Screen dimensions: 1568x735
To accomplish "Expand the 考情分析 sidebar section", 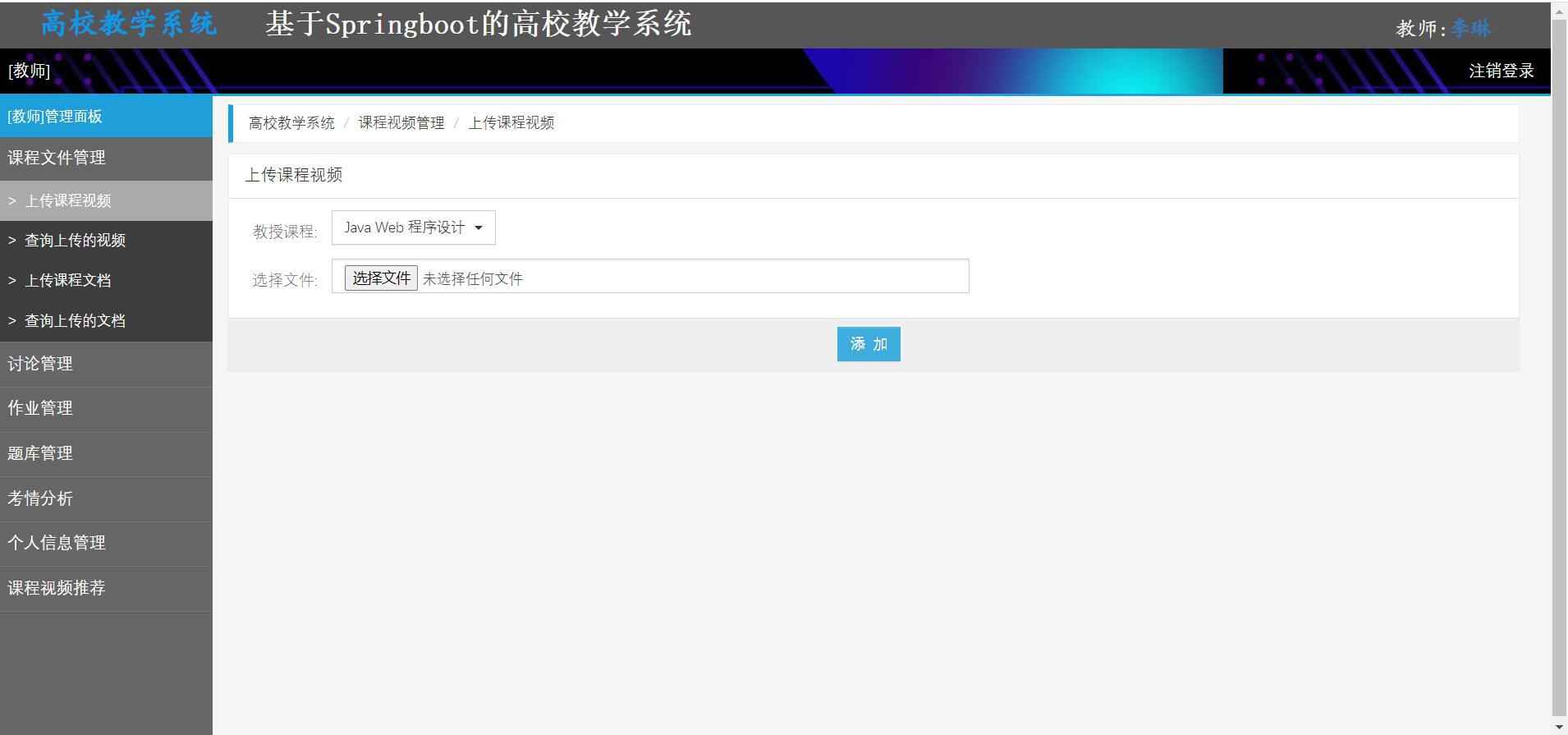I will pyautogui.click(x=106, y=498).
